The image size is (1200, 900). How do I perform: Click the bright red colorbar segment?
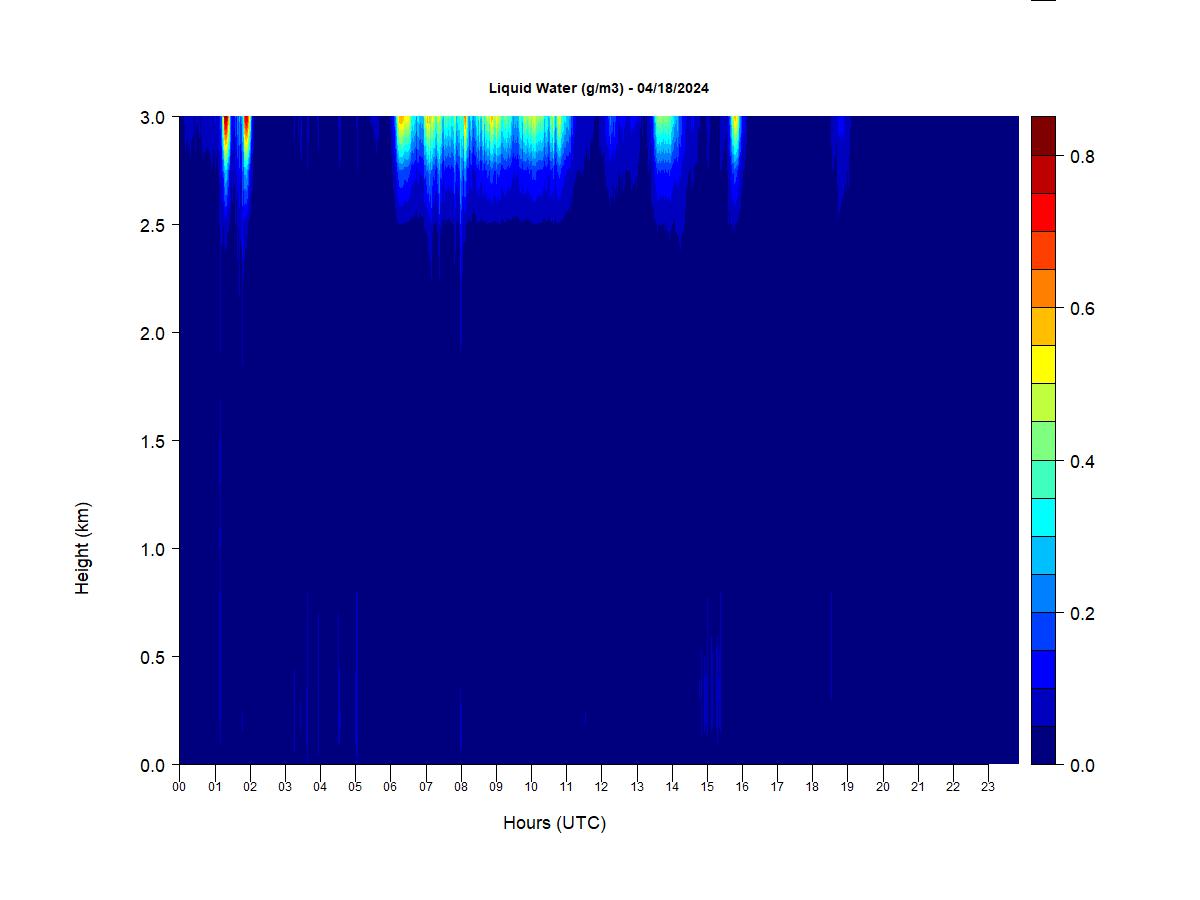[x=1043, y=213]
